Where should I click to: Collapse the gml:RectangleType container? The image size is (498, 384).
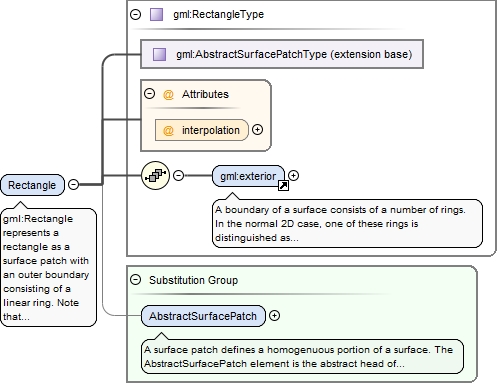135,14
